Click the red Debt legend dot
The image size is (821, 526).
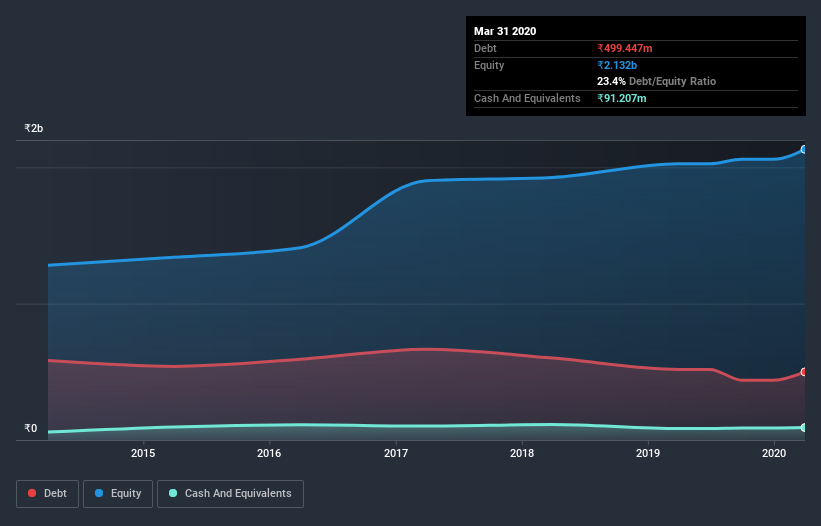point(32,493)
